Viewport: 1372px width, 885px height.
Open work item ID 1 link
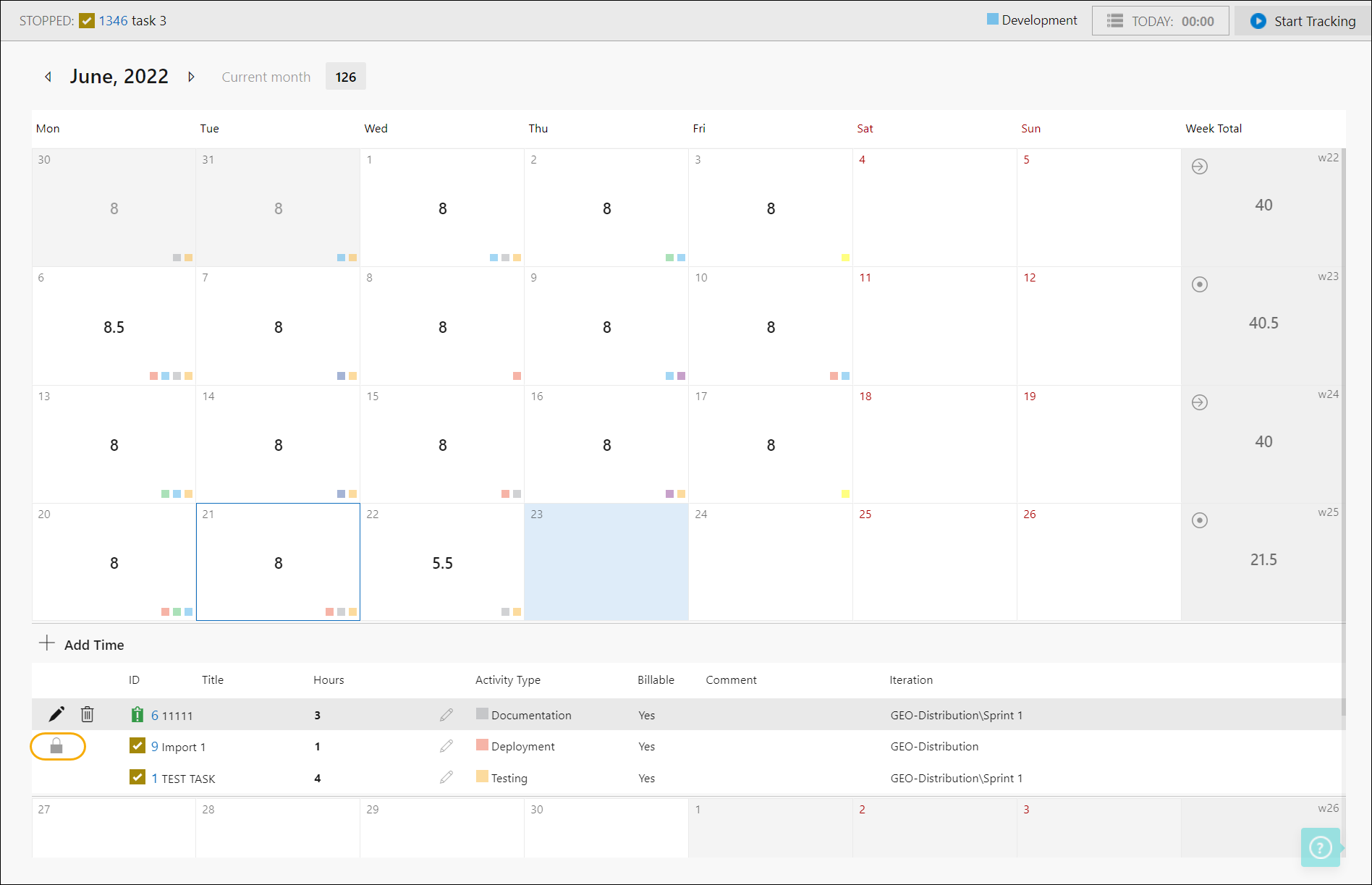pyautogui.click(x=155, y=778)
